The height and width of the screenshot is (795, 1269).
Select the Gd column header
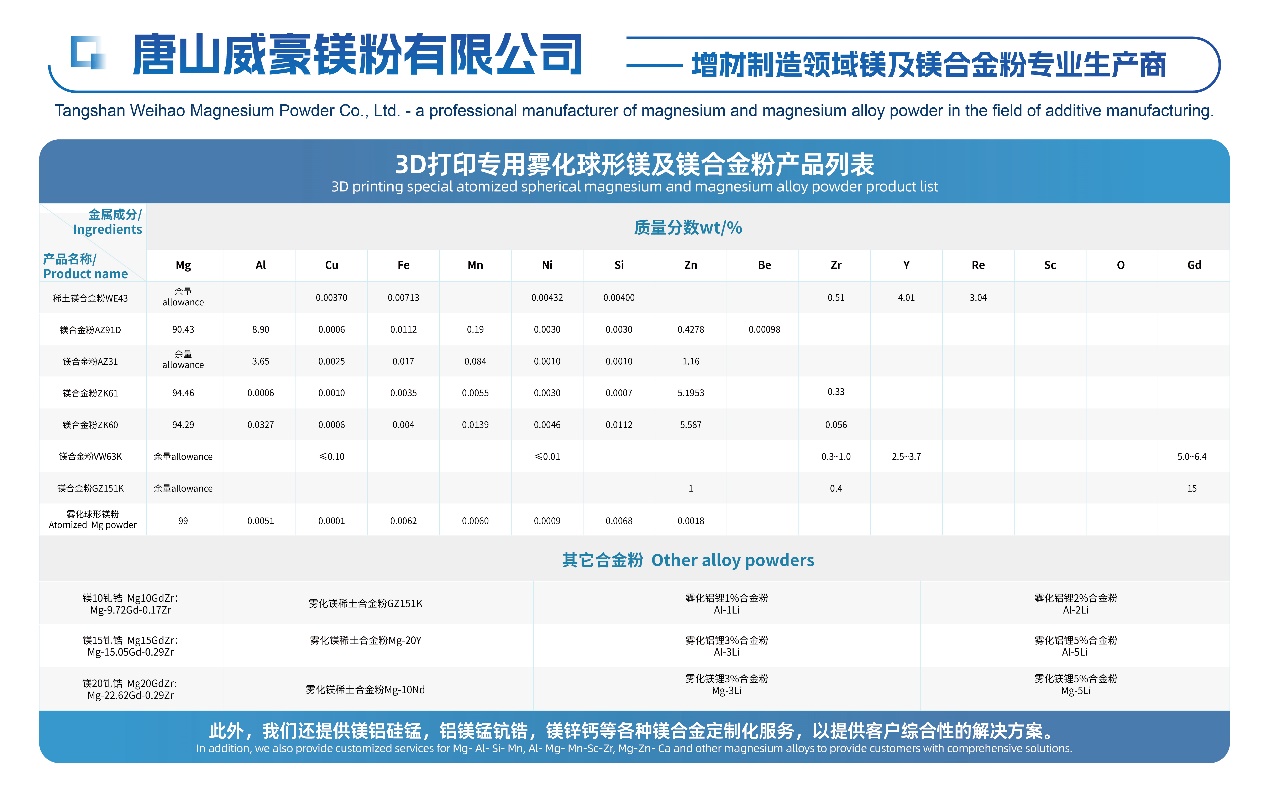click(x=1194, y=266)
